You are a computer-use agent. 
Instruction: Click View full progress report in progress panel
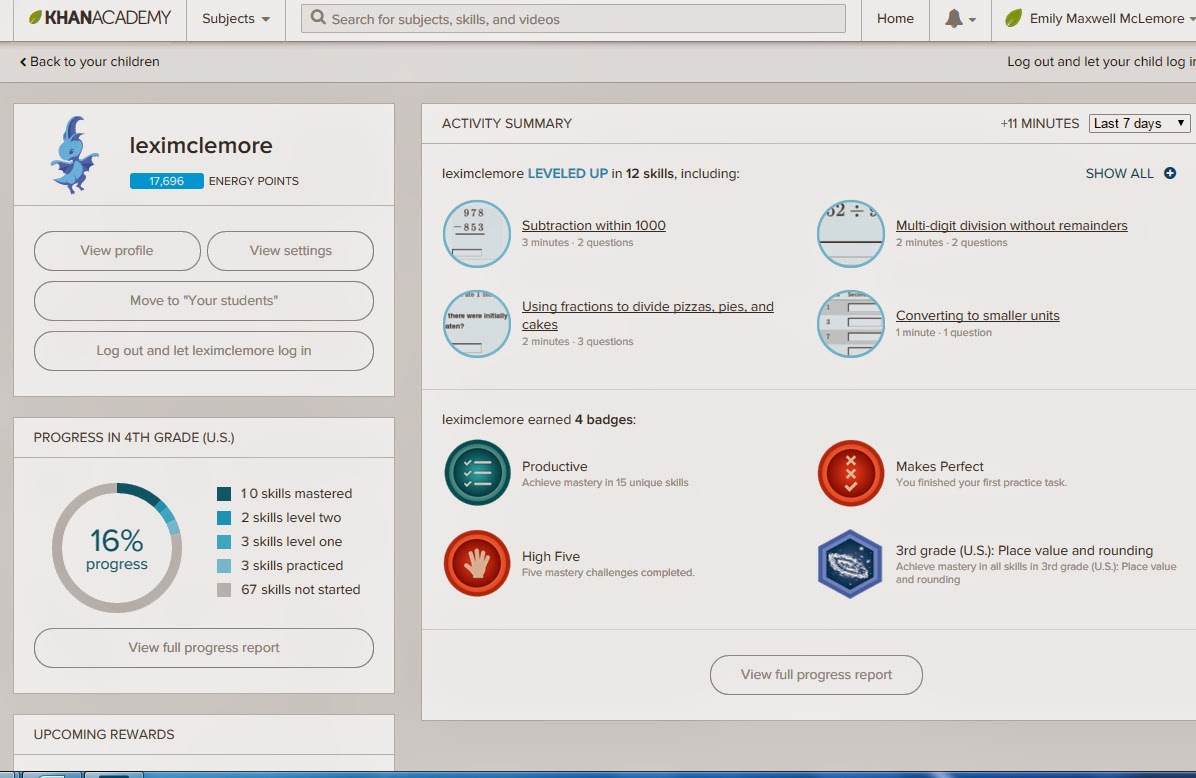204,648
